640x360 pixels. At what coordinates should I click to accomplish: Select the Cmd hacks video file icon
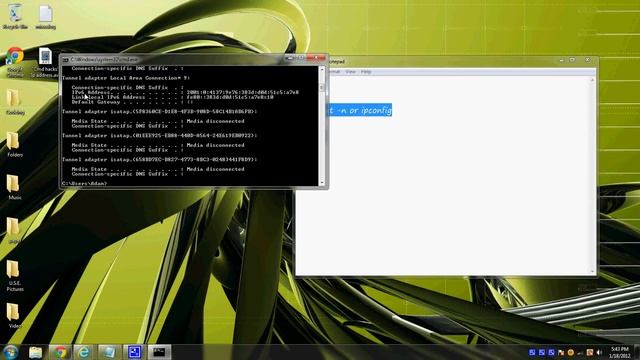click(45, 61)
